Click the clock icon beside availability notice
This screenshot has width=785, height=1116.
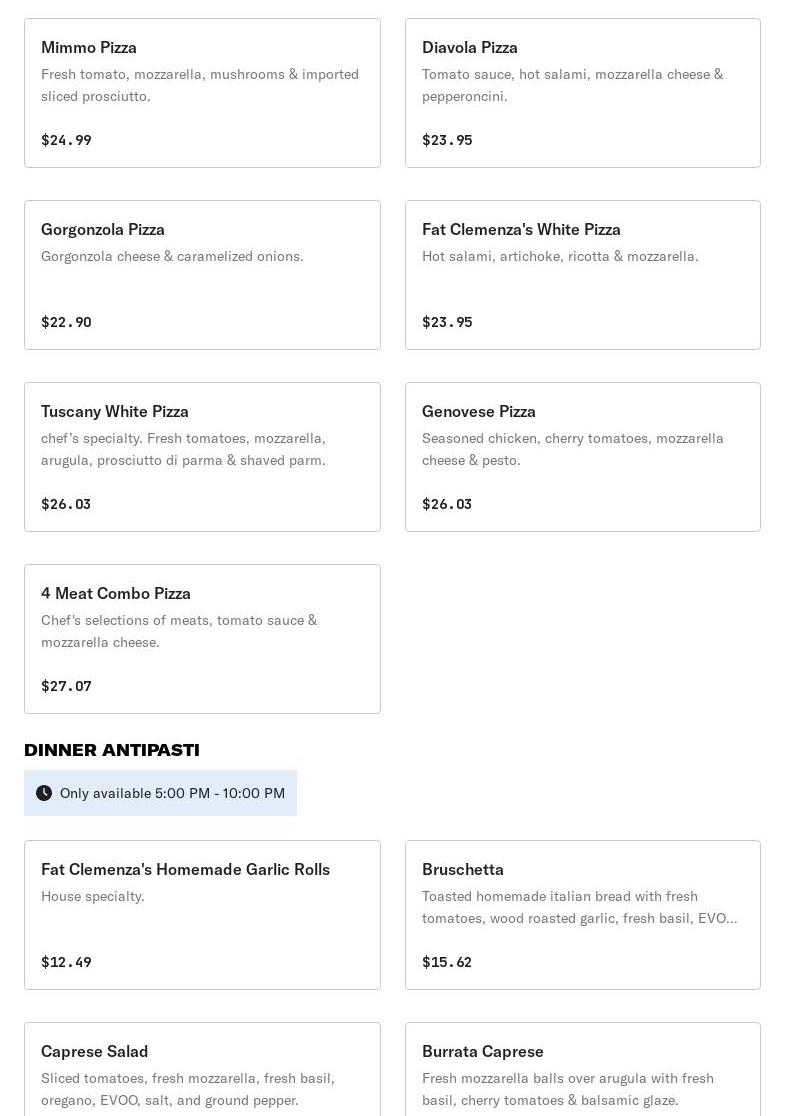click(44, 793)
